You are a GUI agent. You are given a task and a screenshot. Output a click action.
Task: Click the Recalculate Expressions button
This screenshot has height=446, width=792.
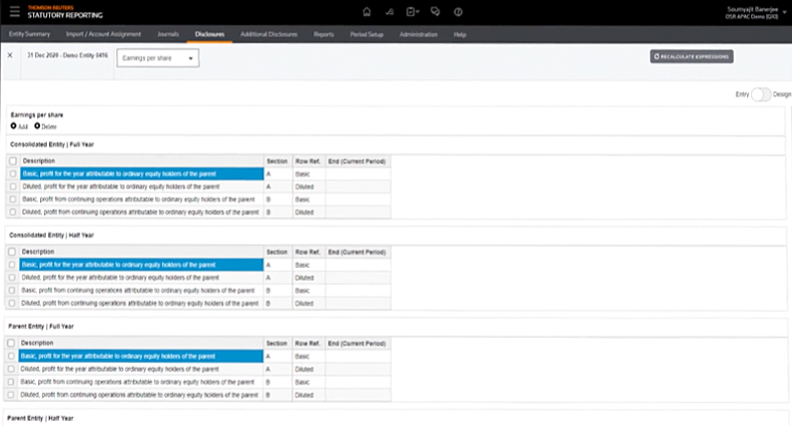[692, 57]
